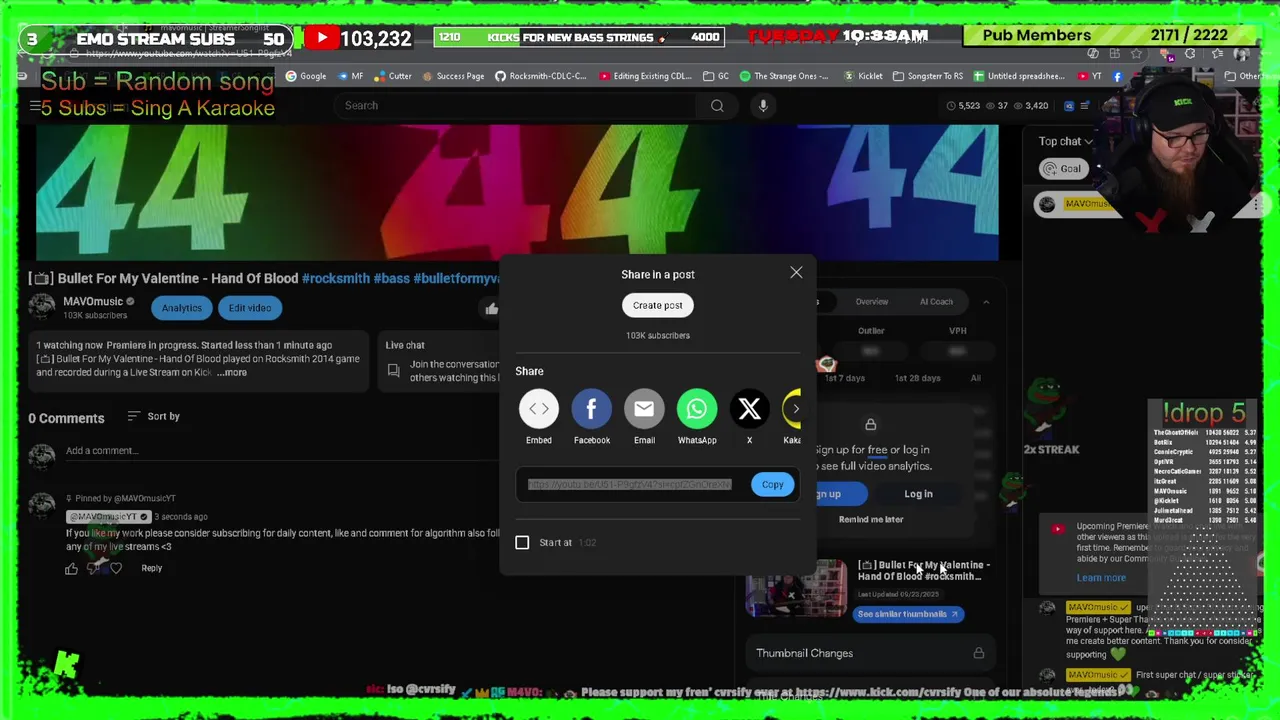Screen dimensions: 1280x720
Task: Like the pinned comment
Action: [72, 568]
